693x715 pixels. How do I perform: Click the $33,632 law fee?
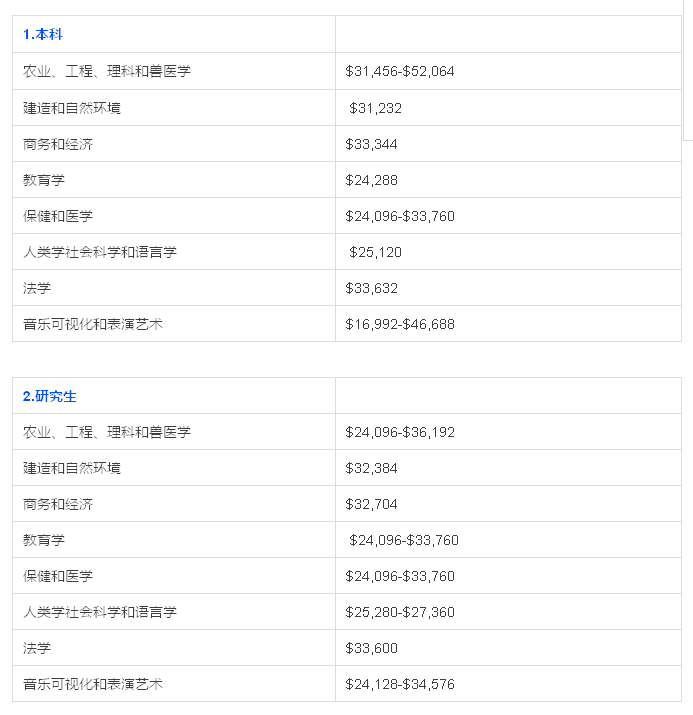point(371,288)
